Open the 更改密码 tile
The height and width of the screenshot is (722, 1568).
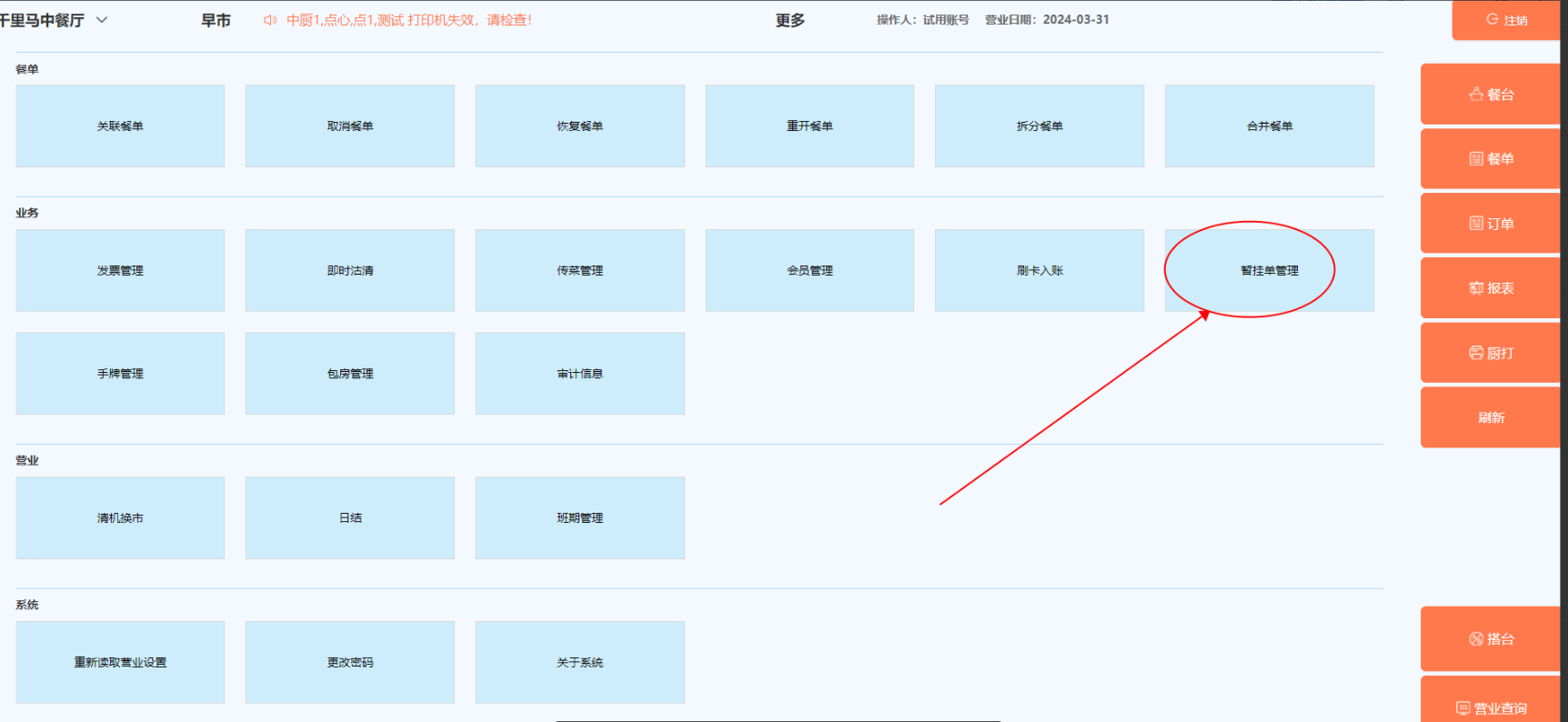click(350, 662)
